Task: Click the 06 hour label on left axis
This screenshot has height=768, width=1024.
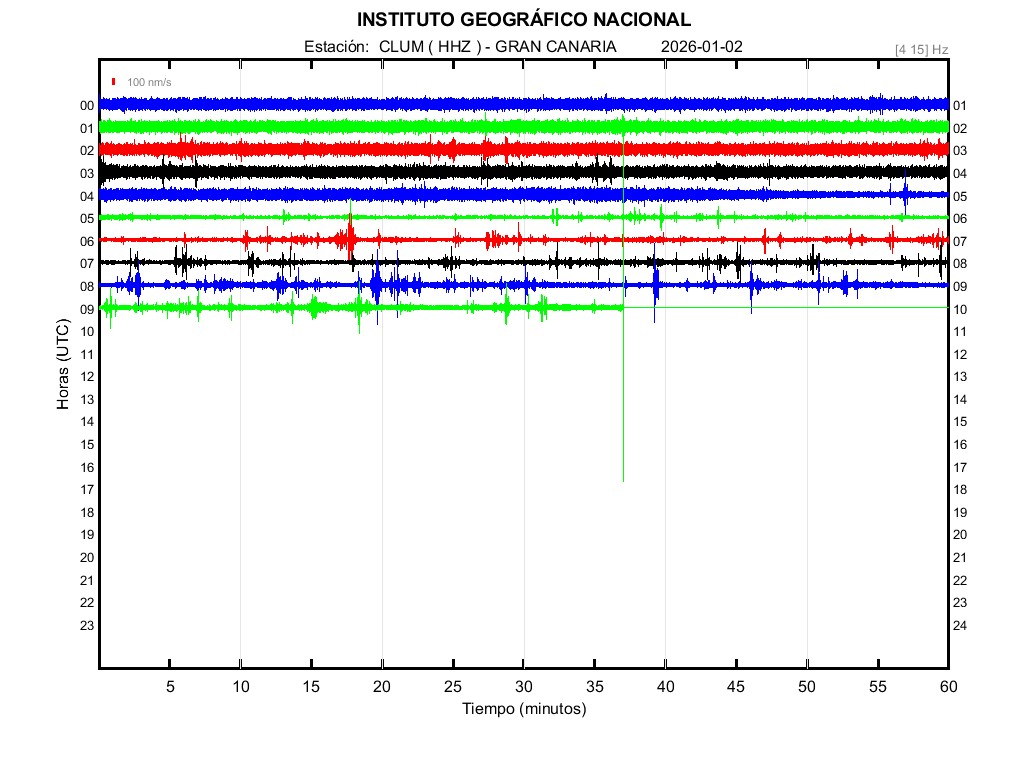Action: (x=87, y=241)
